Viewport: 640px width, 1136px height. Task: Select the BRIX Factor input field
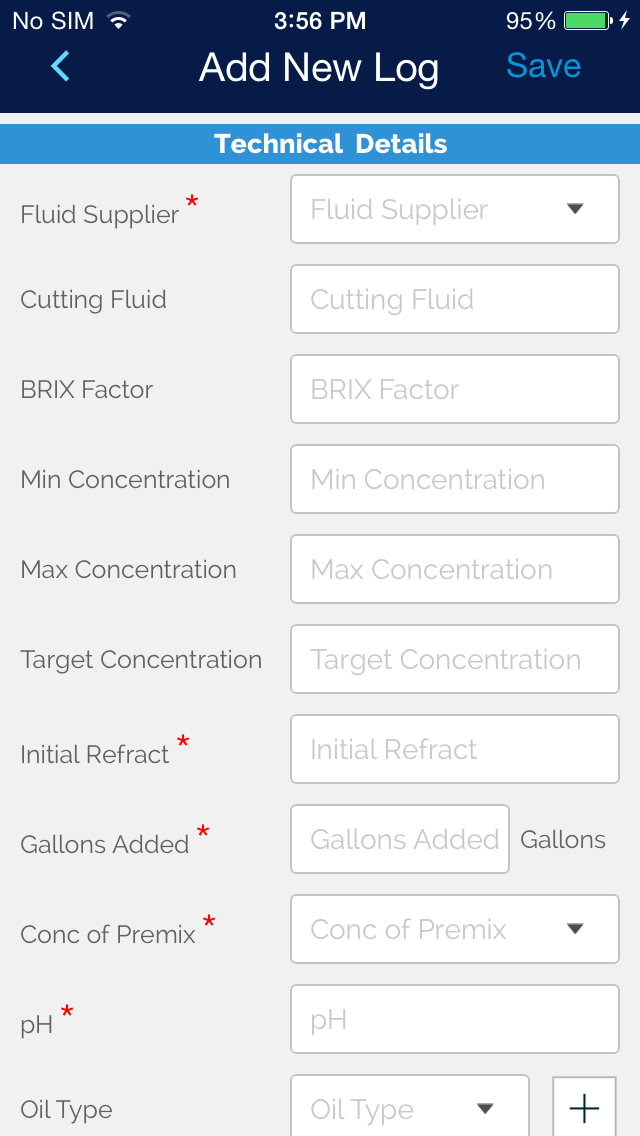(455, 389)
